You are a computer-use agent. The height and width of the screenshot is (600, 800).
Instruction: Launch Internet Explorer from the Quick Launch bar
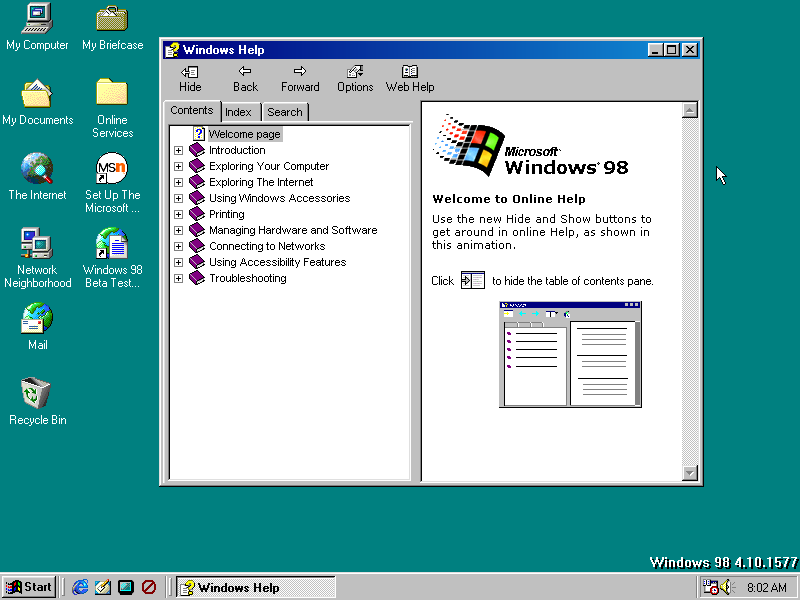pos(80,587)
